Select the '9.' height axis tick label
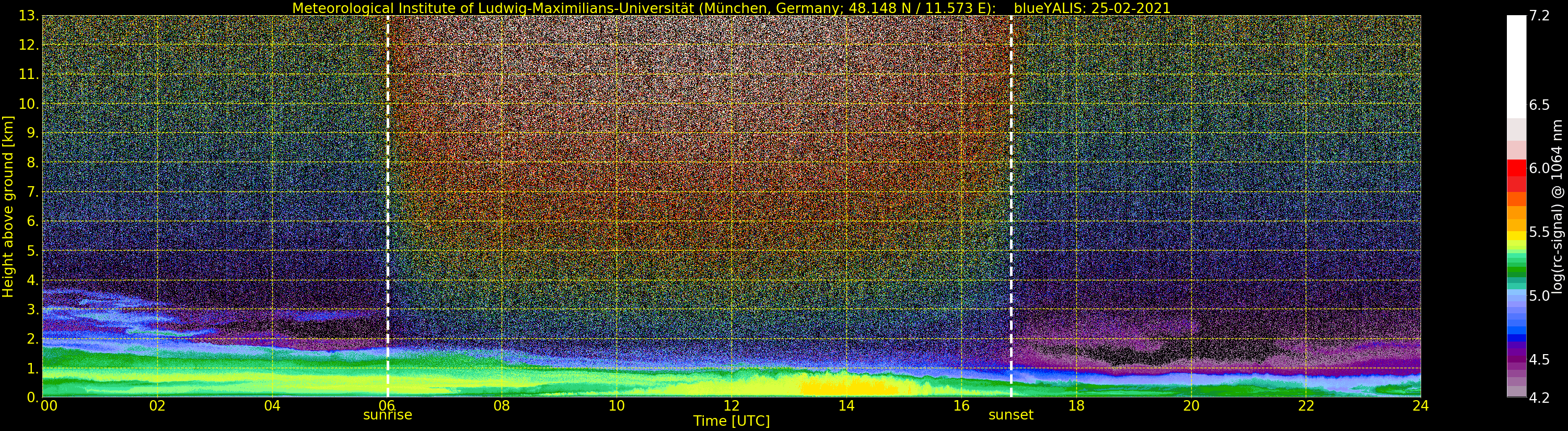1568x431 pixels. tap(33, 133)
